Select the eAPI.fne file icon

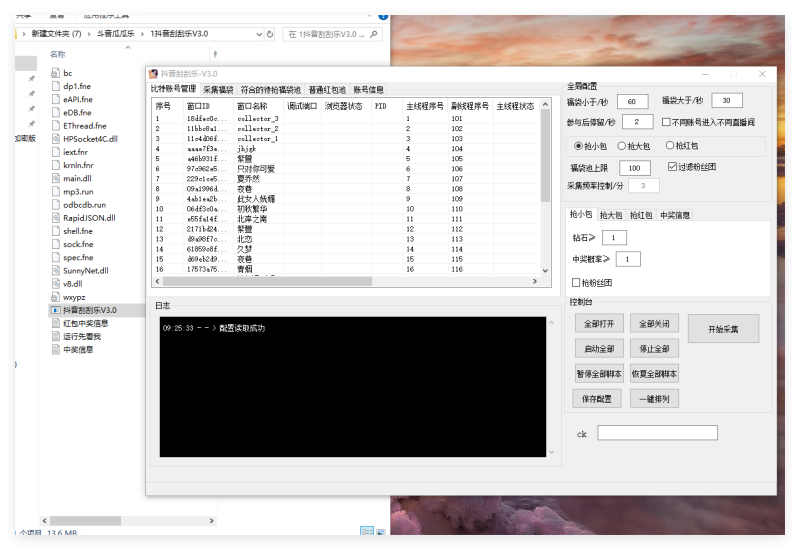[x=56, y=99]
